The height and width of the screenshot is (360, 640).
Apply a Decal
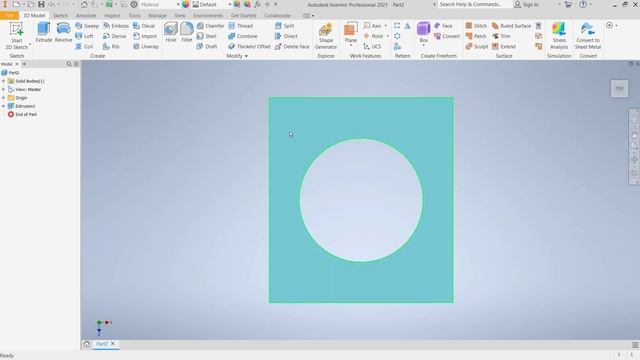coord(144,26)
